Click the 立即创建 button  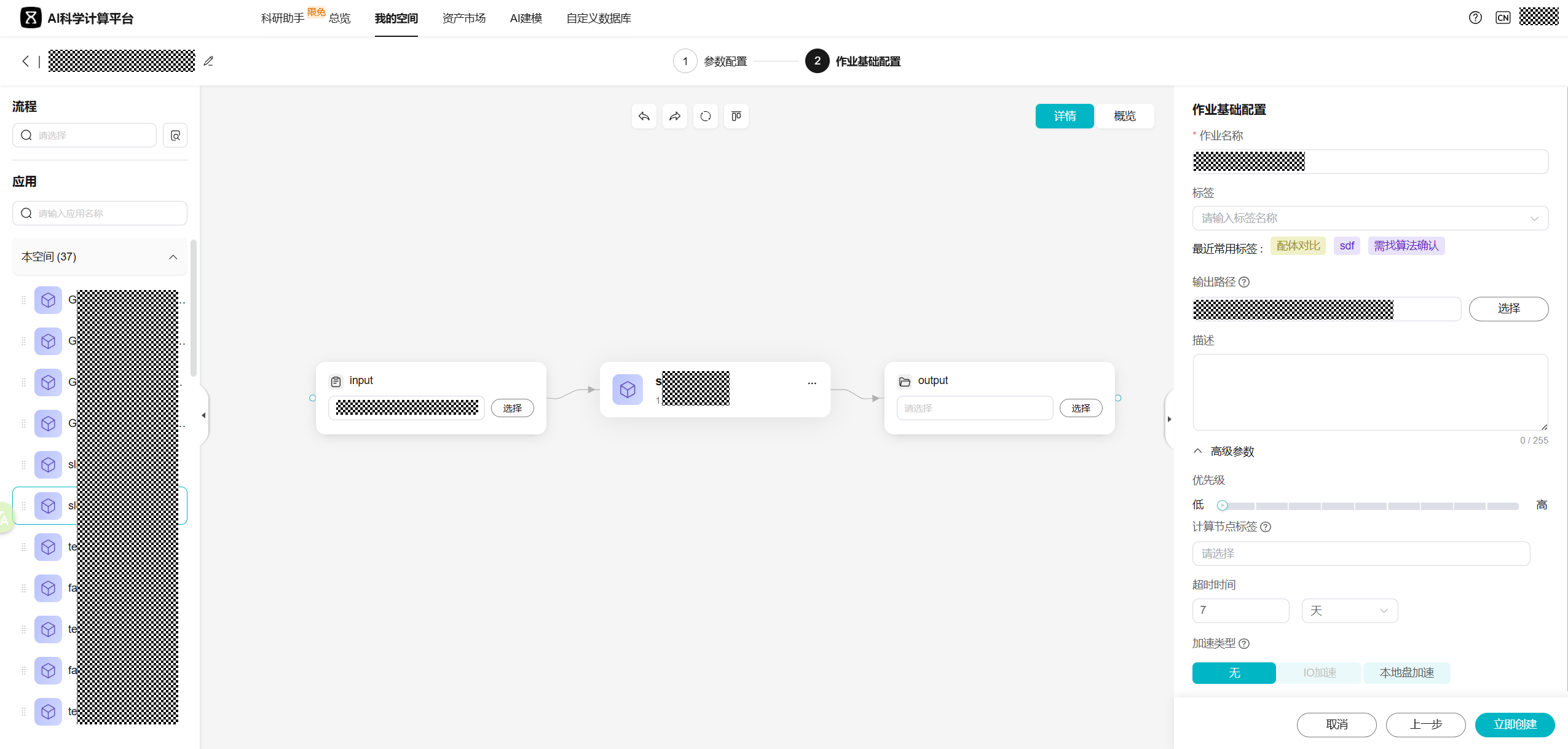coord(1515,724)
